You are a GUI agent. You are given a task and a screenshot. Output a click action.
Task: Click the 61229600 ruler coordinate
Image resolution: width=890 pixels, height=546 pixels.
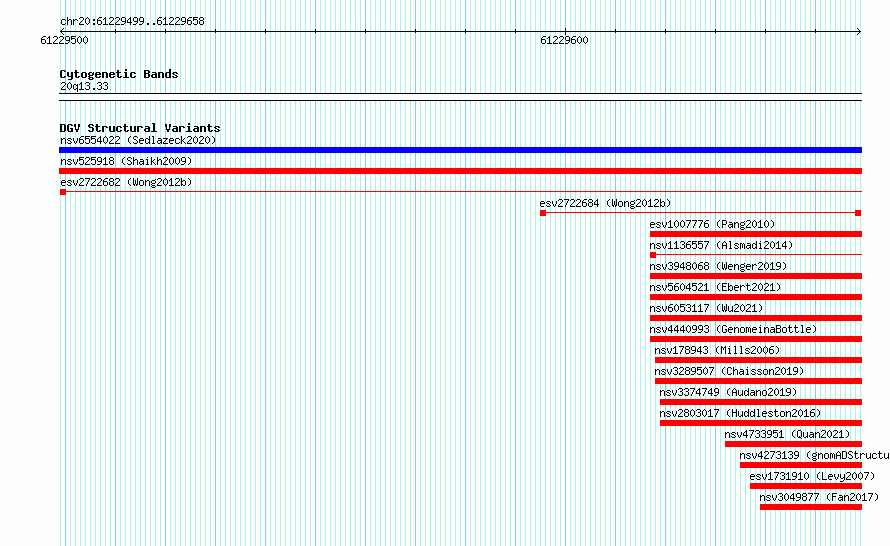564,40
